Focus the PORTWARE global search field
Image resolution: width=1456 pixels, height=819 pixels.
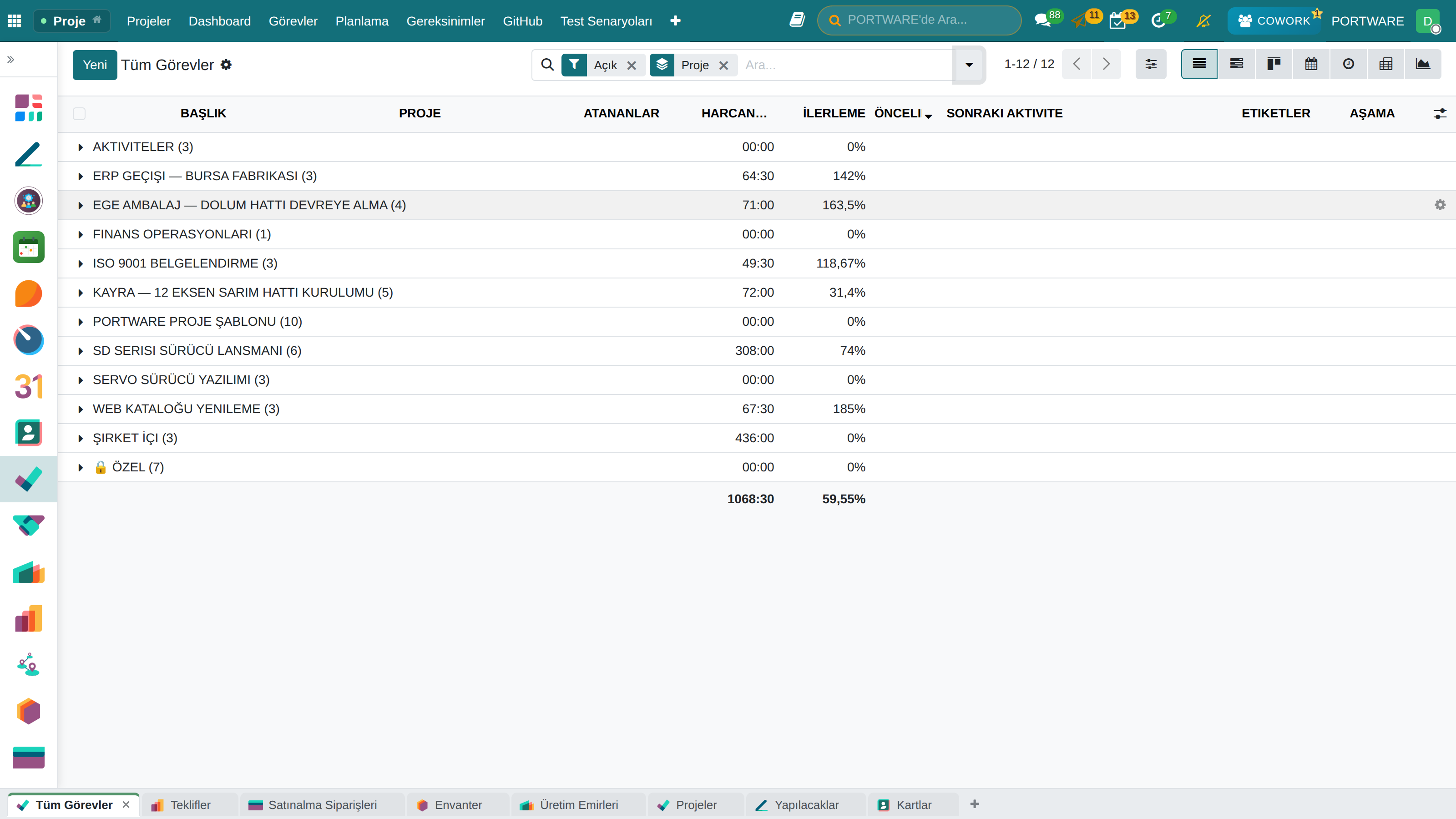[920, 20]
